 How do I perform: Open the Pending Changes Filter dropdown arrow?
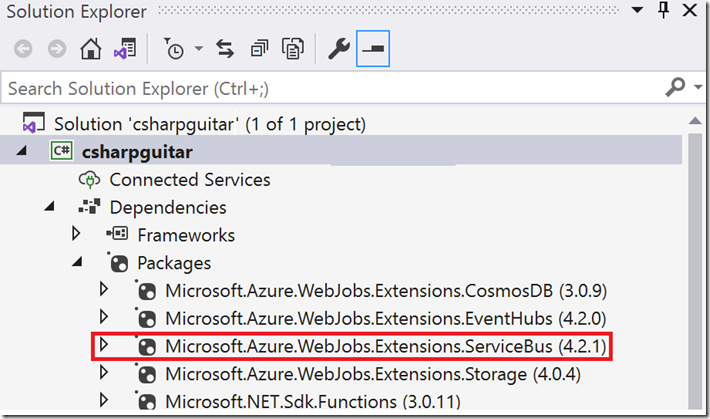coord(199,48)
